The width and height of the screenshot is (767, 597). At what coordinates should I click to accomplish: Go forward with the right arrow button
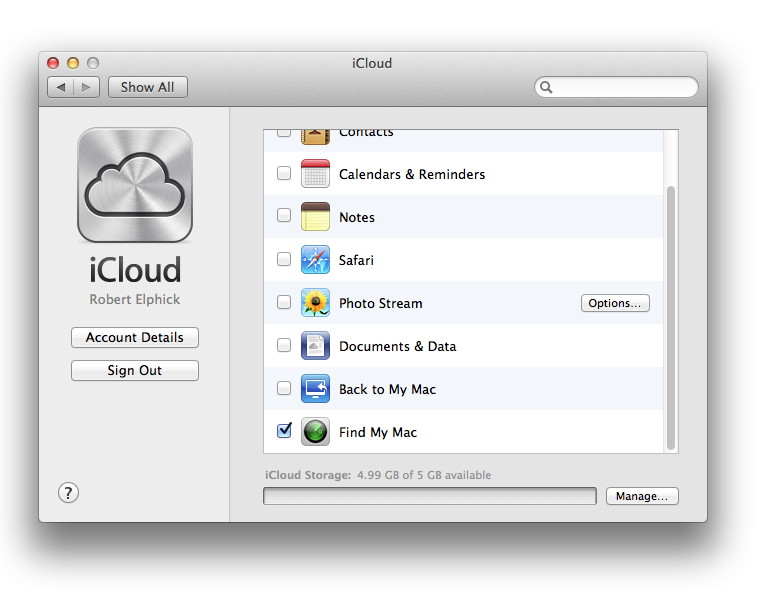click(87, 87)
